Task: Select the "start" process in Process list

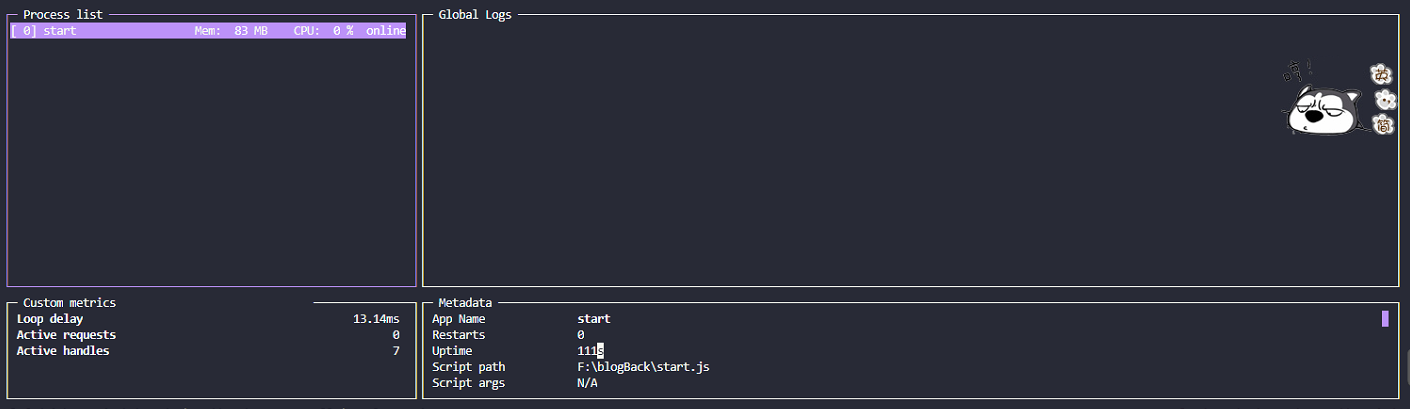Action: (60, 31)
